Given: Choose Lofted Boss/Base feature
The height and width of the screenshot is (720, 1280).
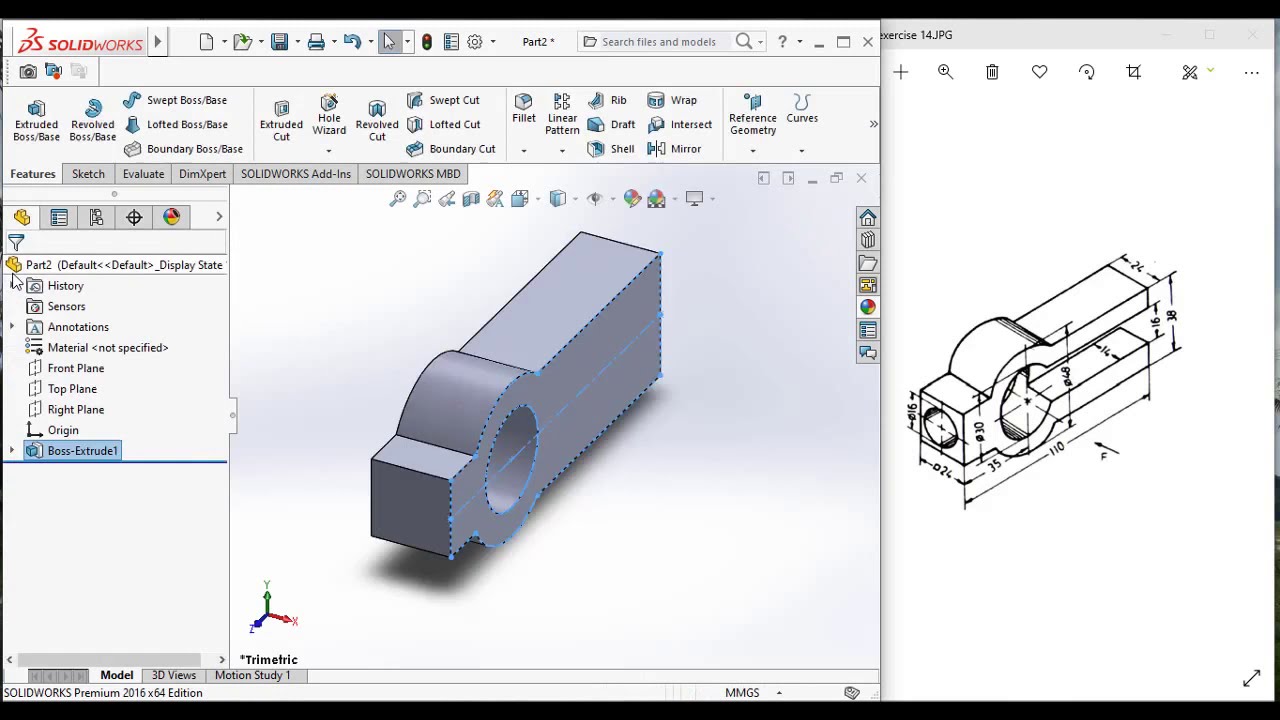Looking at the screenshot, I should pos(175,124).
